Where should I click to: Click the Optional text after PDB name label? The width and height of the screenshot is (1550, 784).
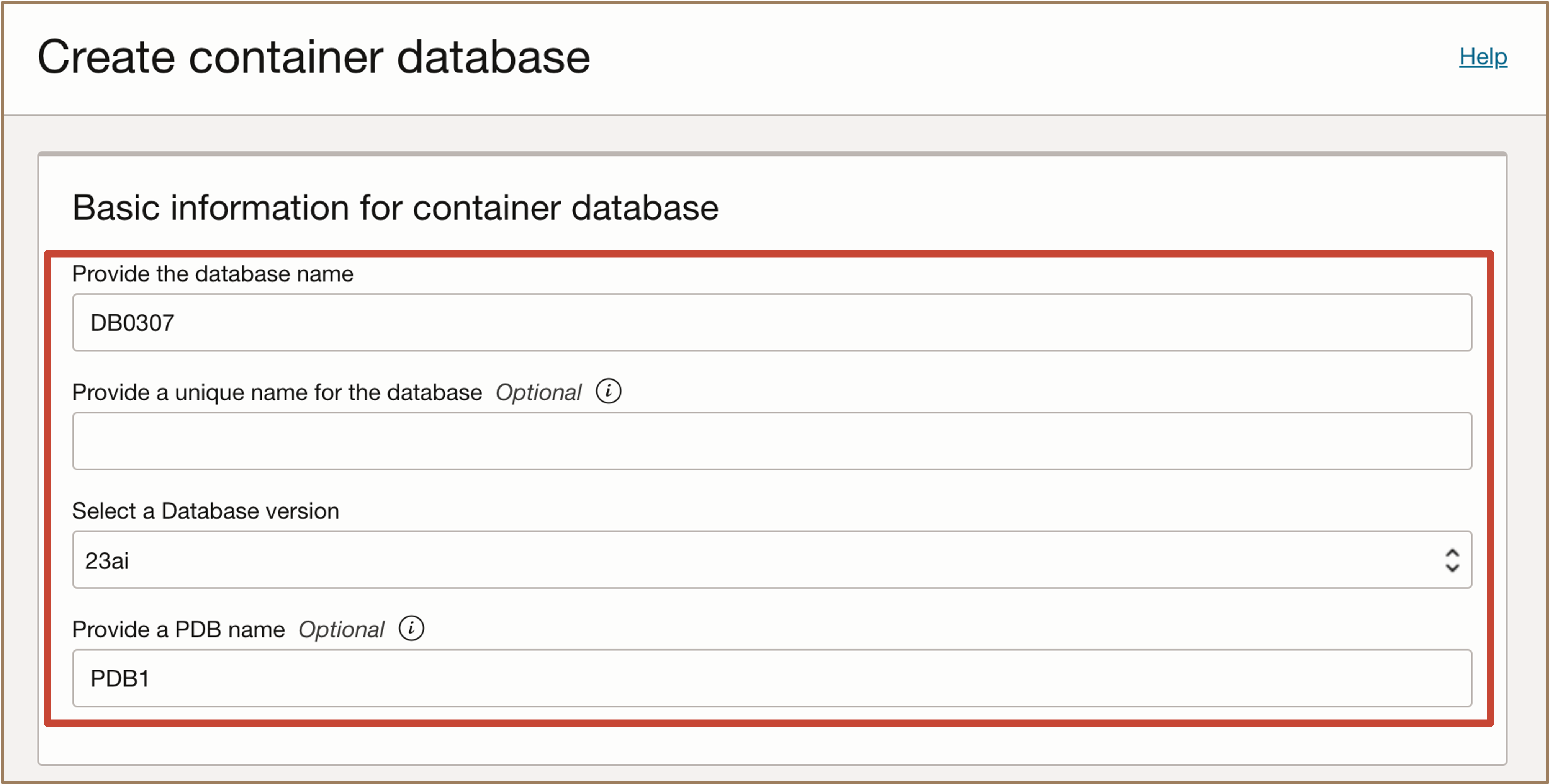341,629
